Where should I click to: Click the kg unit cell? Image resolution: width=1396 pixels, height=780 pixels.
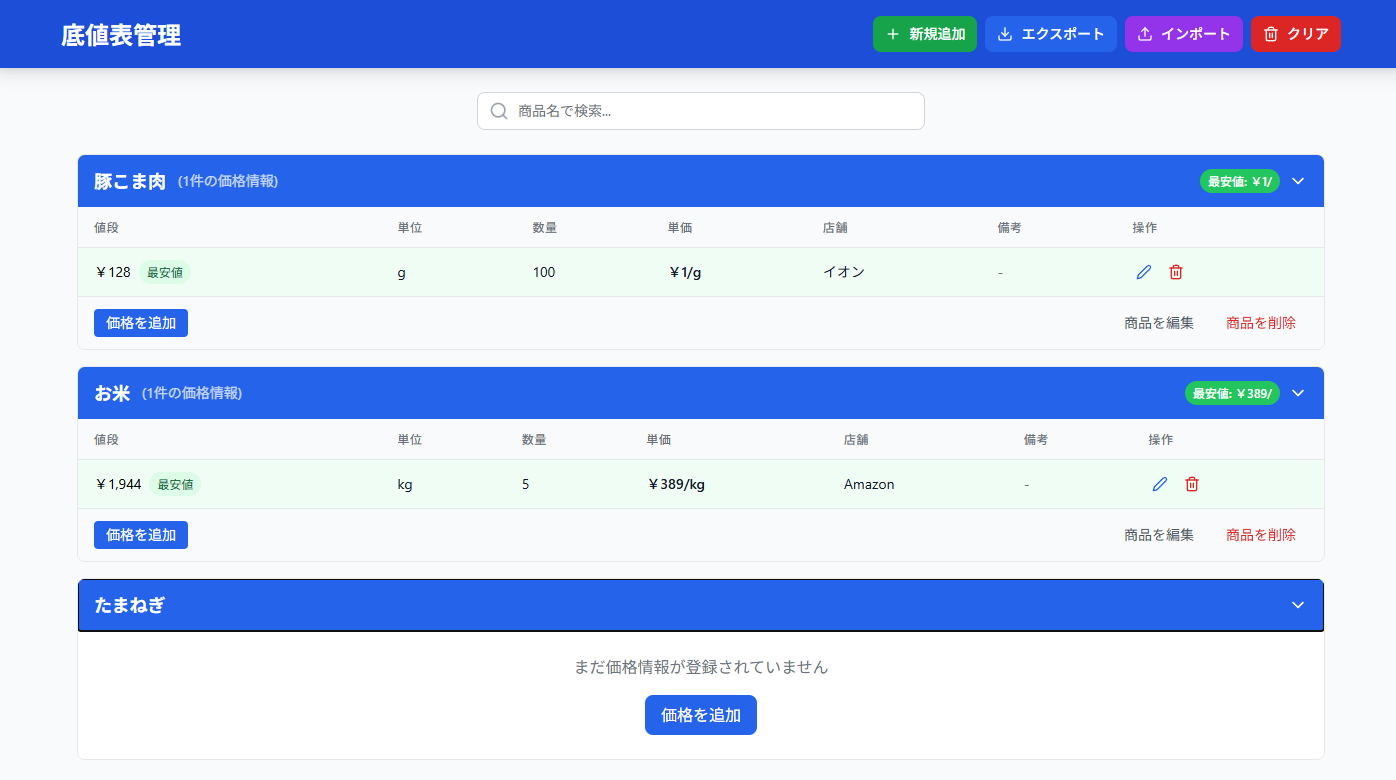click(405, 484)
